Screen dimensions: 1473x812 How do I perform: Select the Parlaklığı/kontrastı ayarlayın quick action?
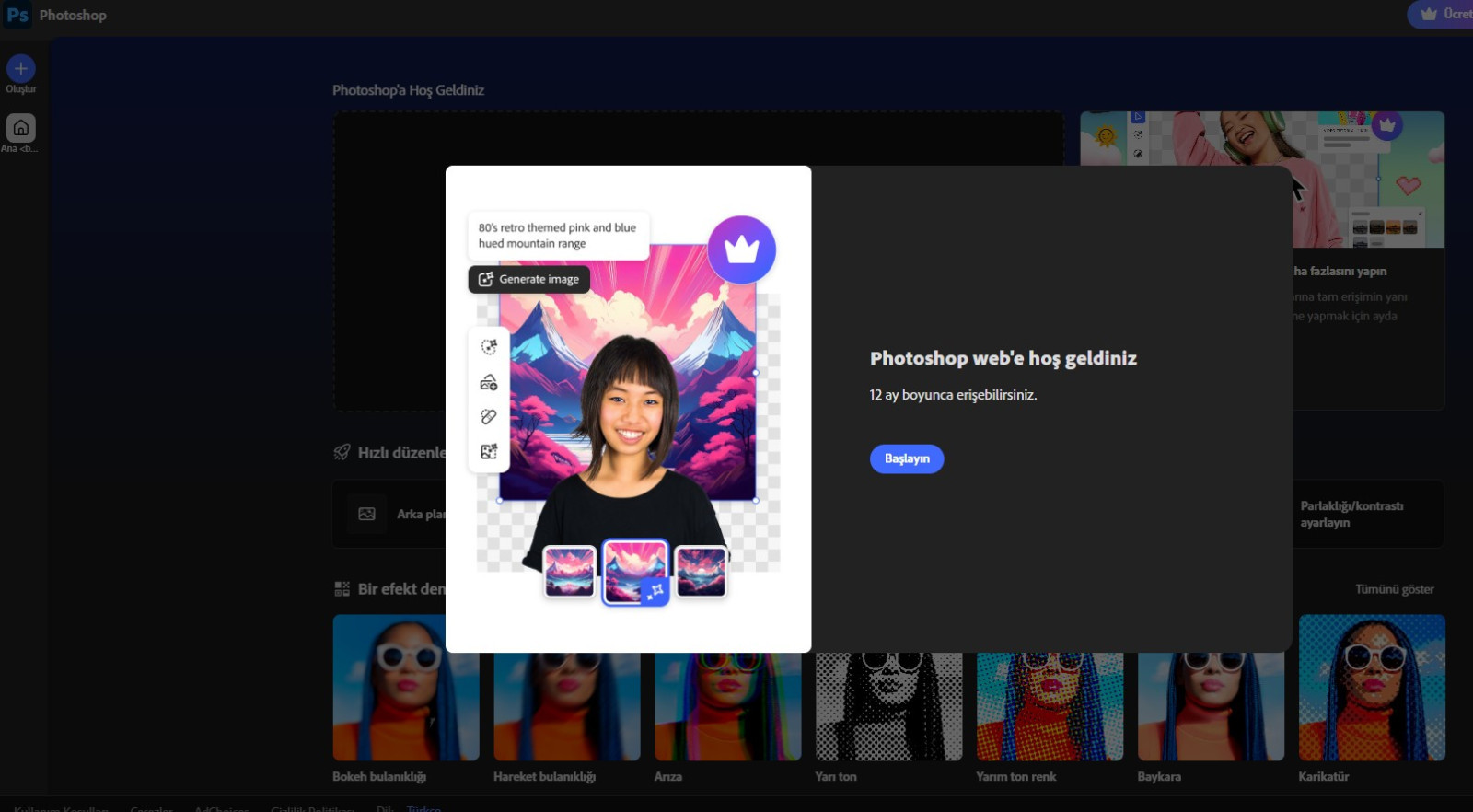tap(1351, 514)
